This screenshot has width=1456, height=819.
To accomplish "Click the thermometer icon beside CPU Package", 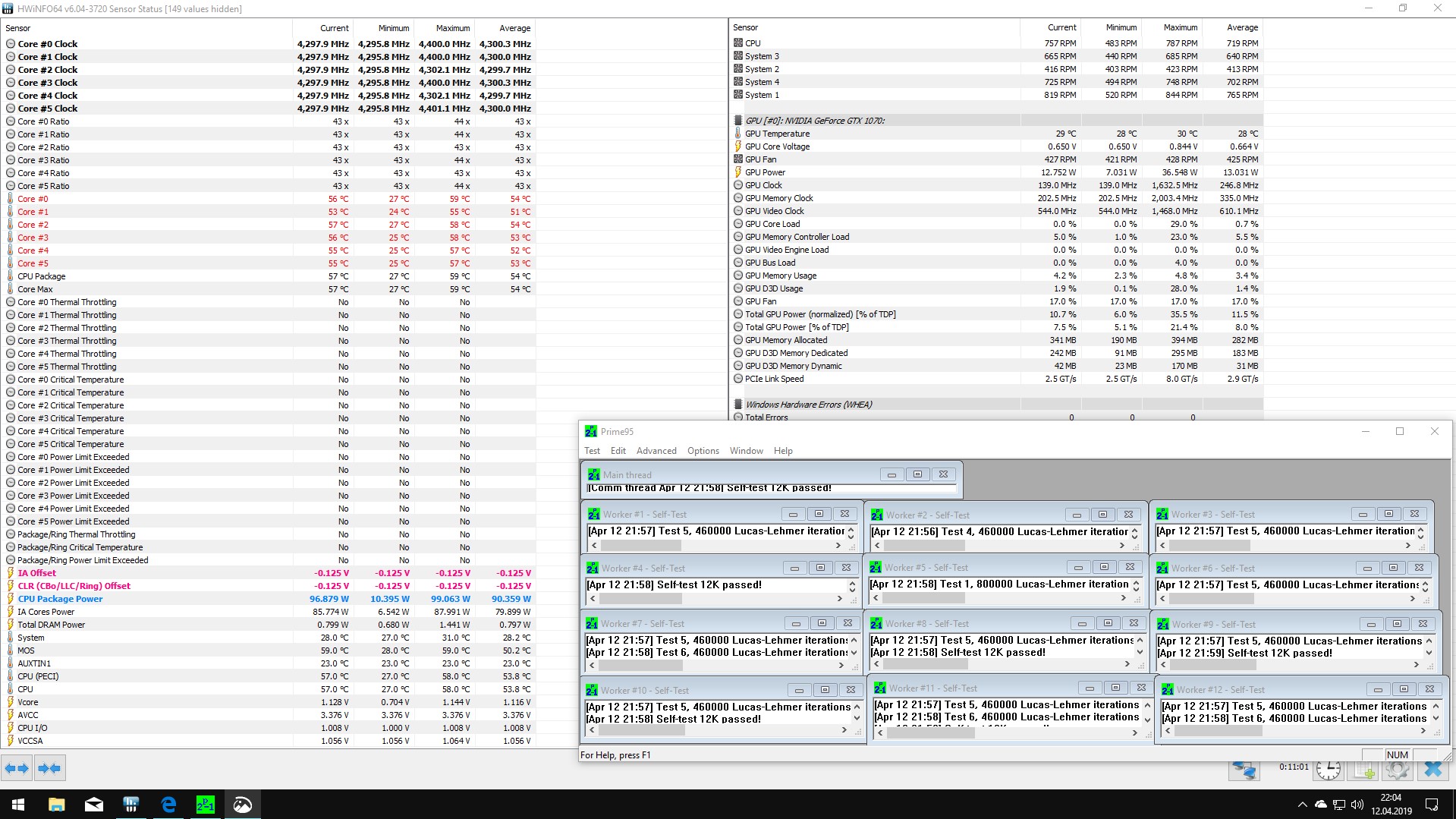I will click(x=11, y=276).
